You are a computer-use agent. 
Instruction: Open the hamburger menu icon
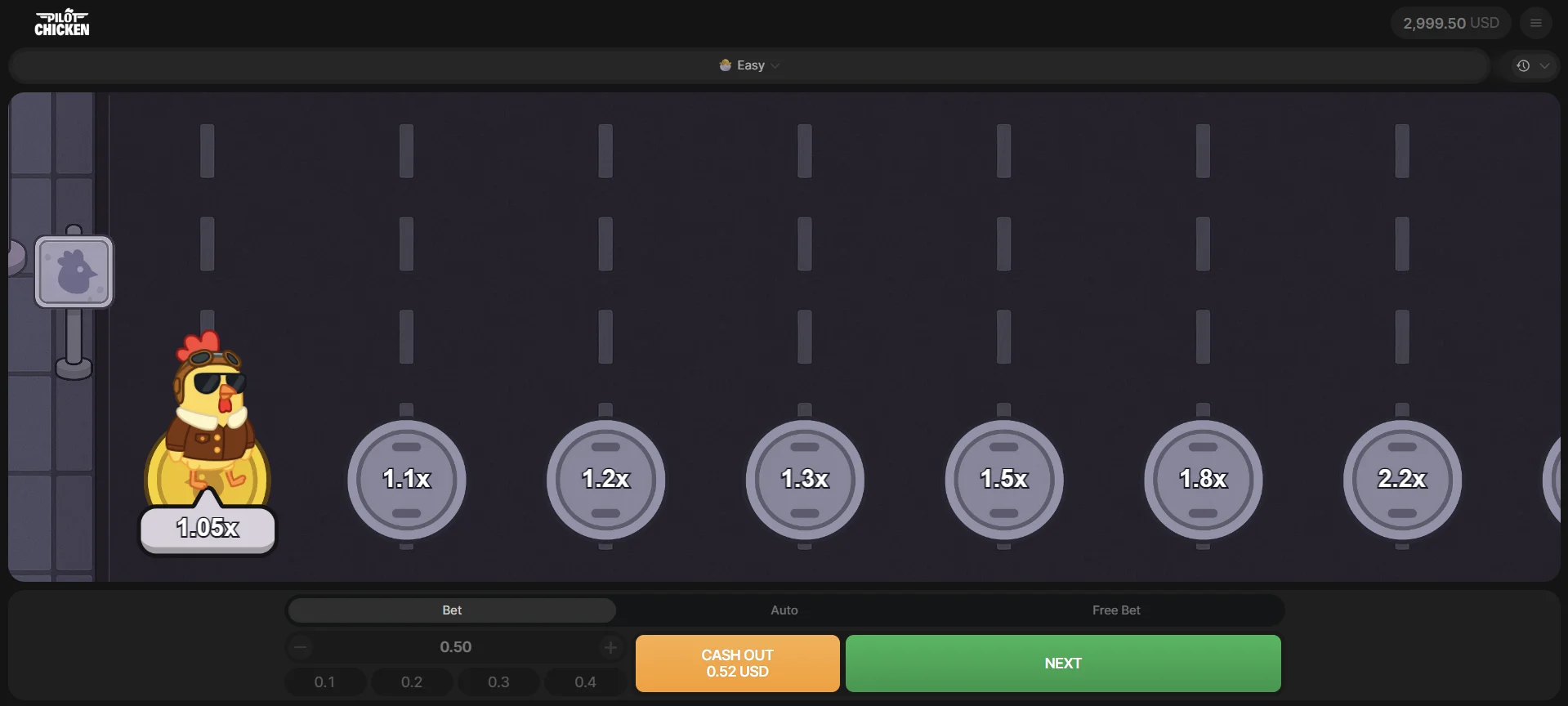point(1536,23)
